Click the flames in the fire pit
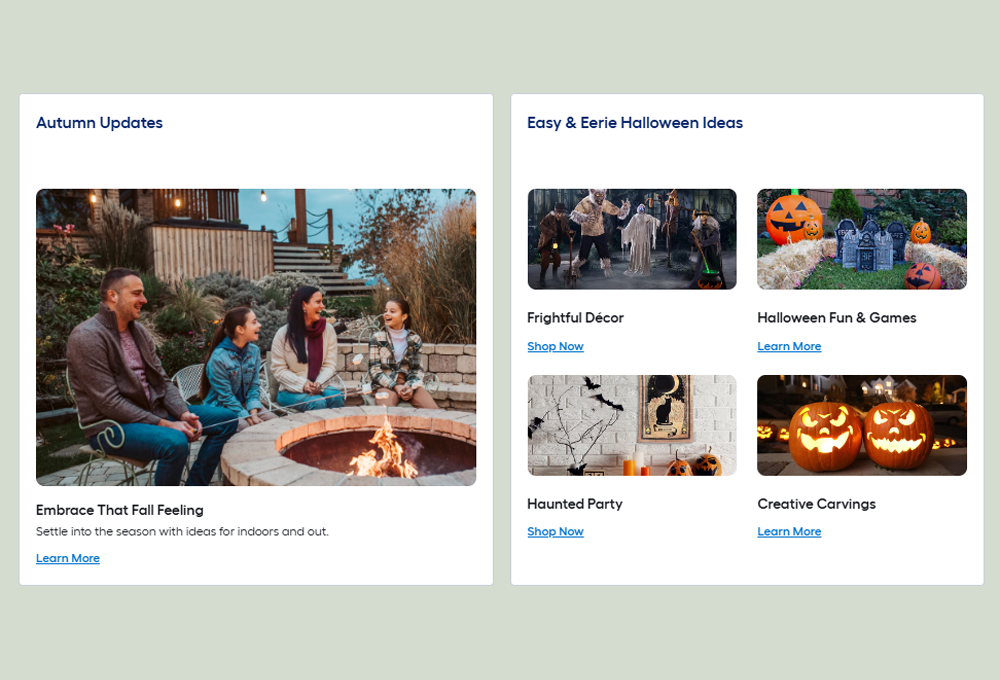This screenshot has height=680, width=1000. (x=382, y=452)
